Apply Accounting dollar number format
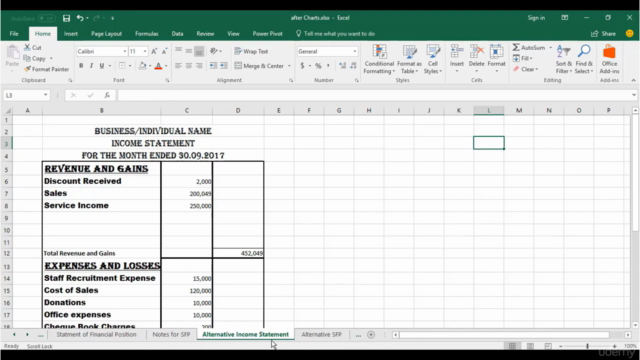This screenshot has height=360, width=640. [x=302, y=66]
